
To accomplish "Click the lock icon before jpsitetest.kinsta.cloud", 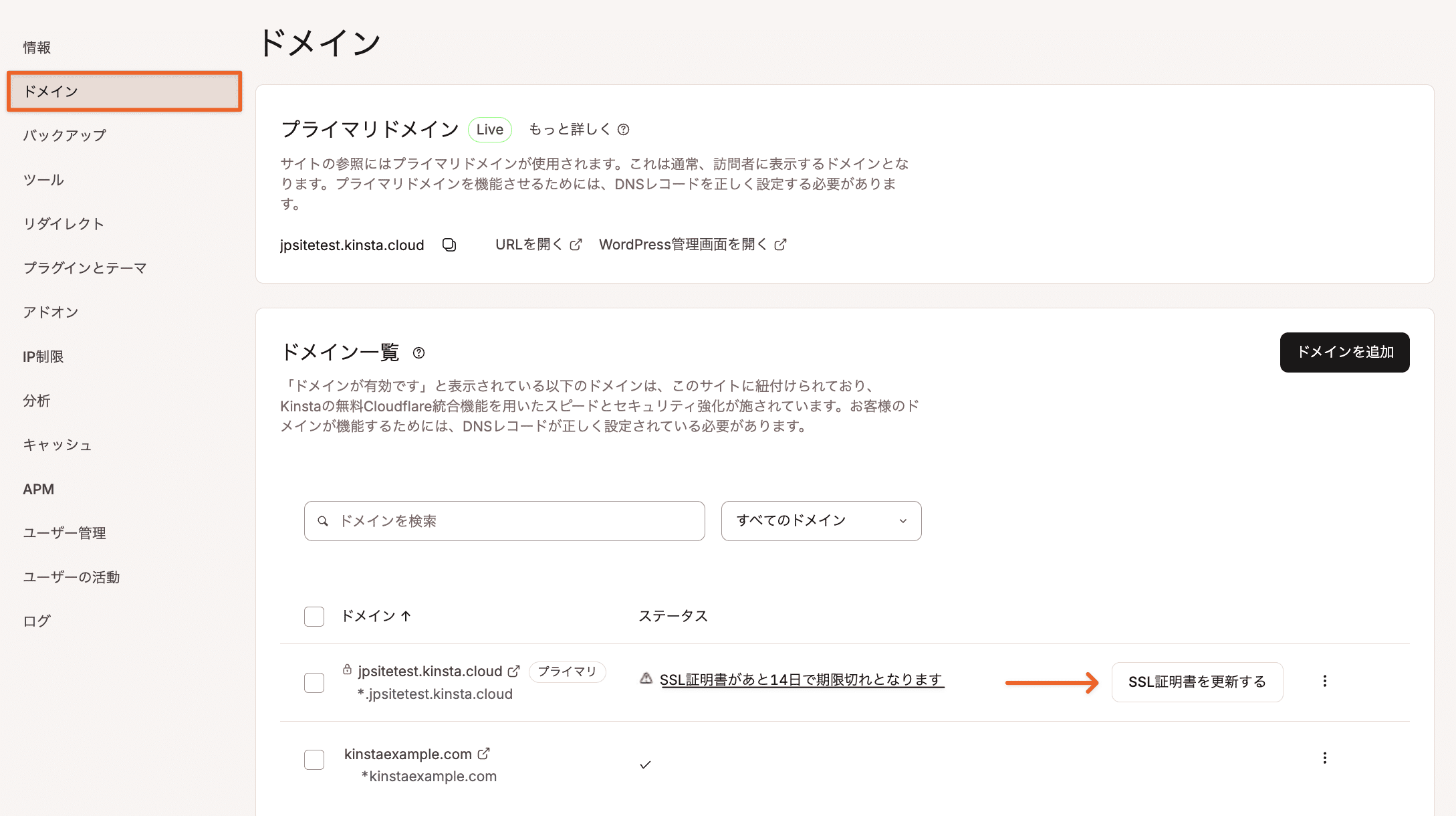I will point(347,670).
